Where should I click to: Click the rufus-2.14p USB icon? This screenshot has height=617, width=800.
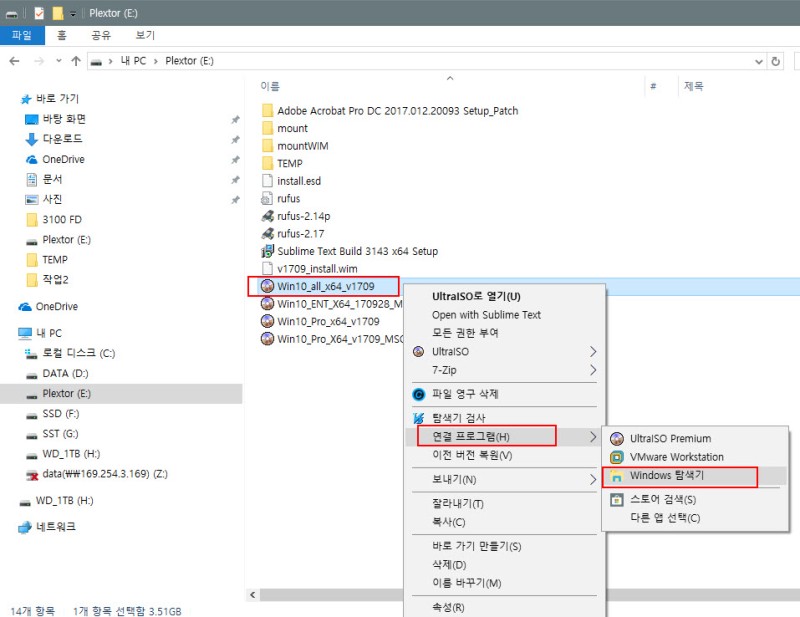tap(267, 216)
